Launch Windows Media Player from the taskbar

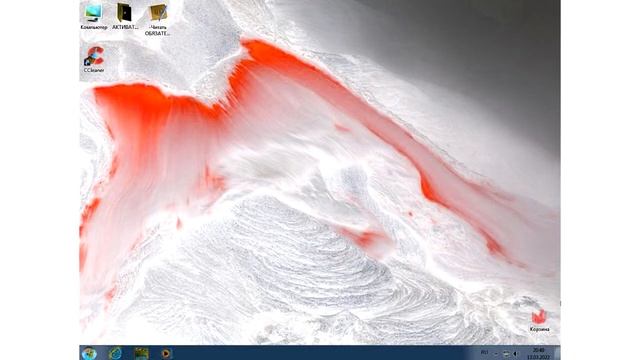pyautogui.click(x=167, y=353)
